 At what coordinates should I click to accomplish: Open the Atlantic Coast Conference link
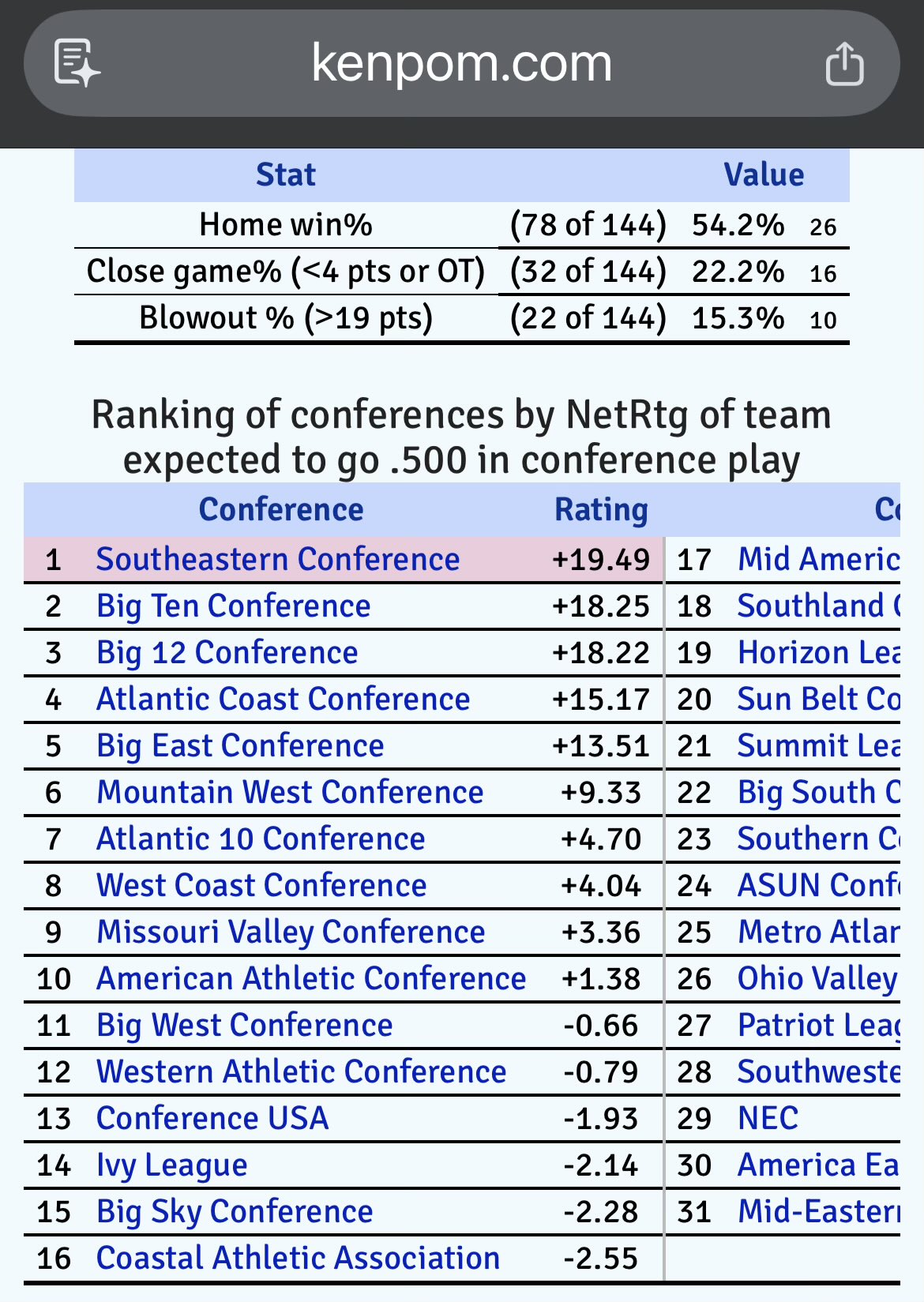click(283, 700)
